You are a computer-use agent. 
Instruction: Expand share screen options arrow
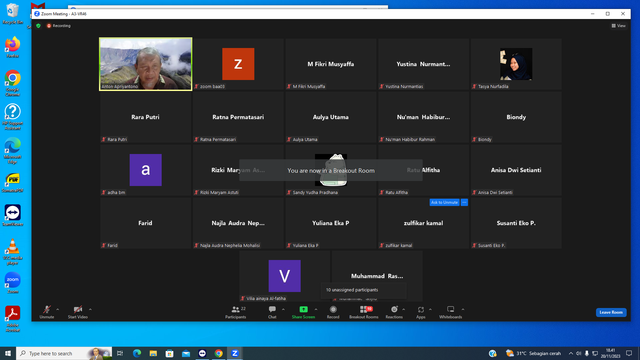(x=316, y=309)
